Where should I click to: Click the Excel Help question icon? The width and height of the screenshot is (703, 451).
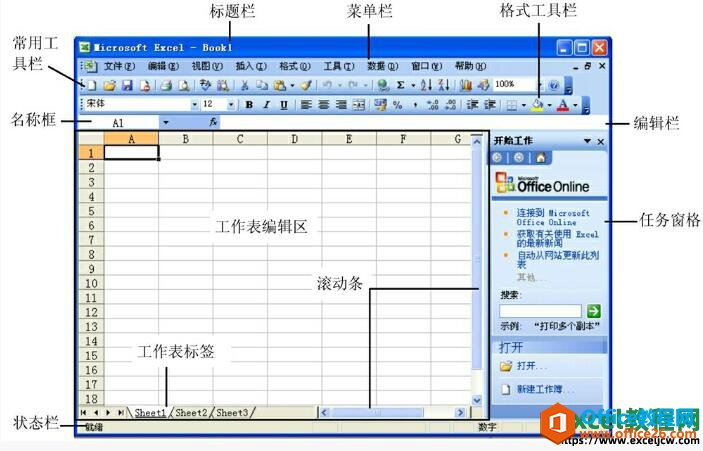coord(554,85)
